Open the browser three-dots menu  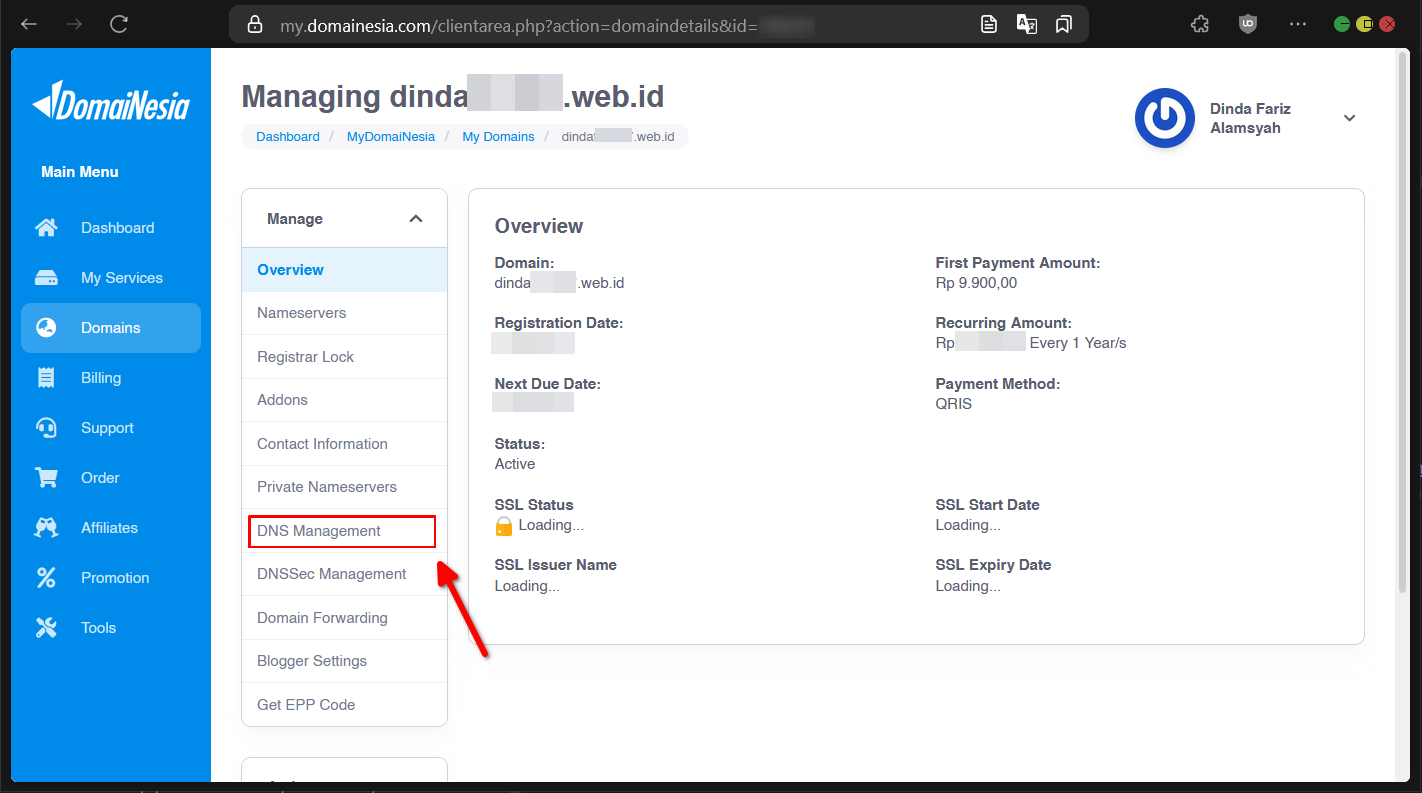(x=1297, y=24)
